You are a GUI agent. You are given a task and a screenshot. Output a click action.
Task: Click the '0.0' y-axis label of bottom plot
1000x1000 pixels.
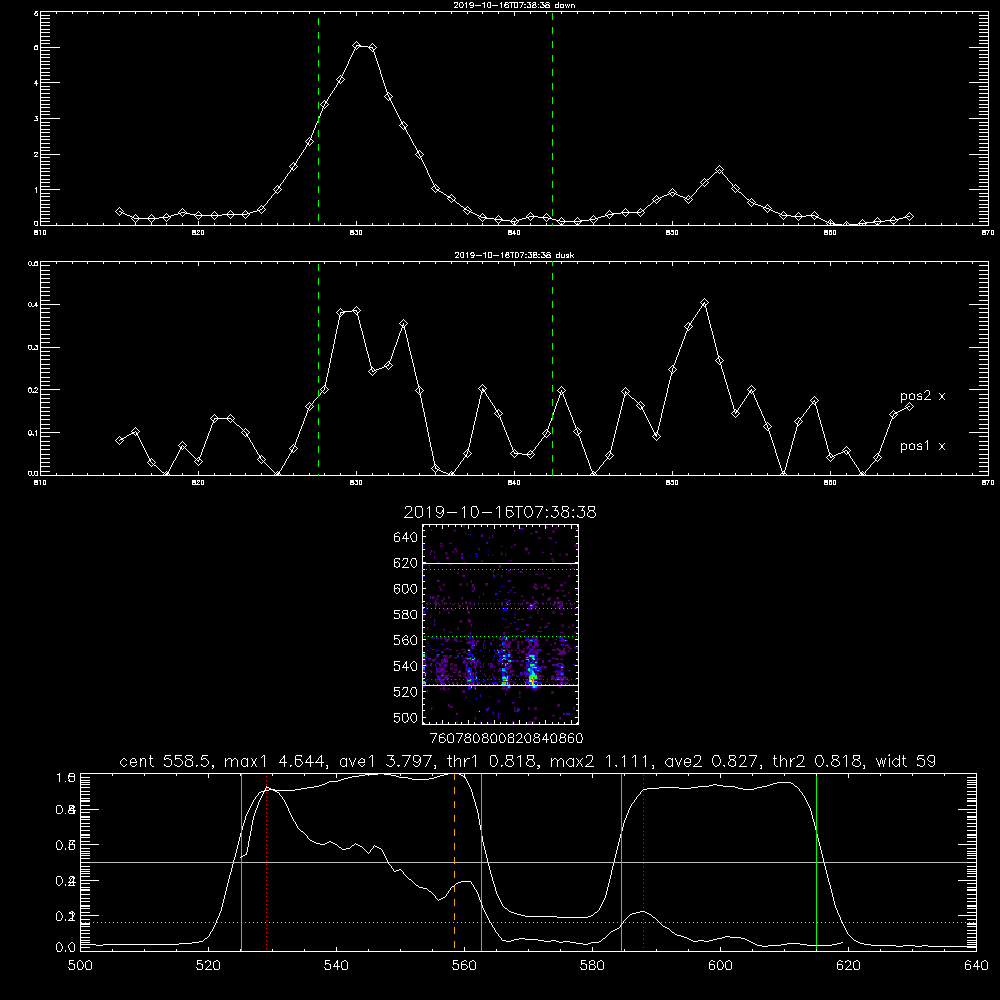click(66, 948)
